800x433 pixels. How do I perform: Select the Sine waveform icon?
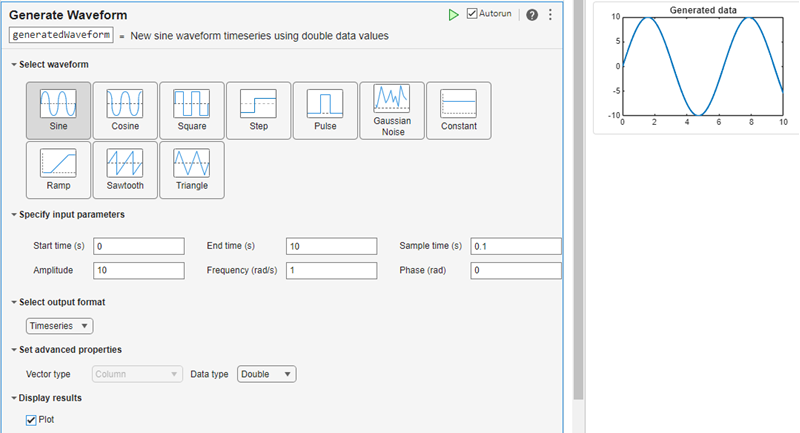pyautogui.click(x=58, y=109)
